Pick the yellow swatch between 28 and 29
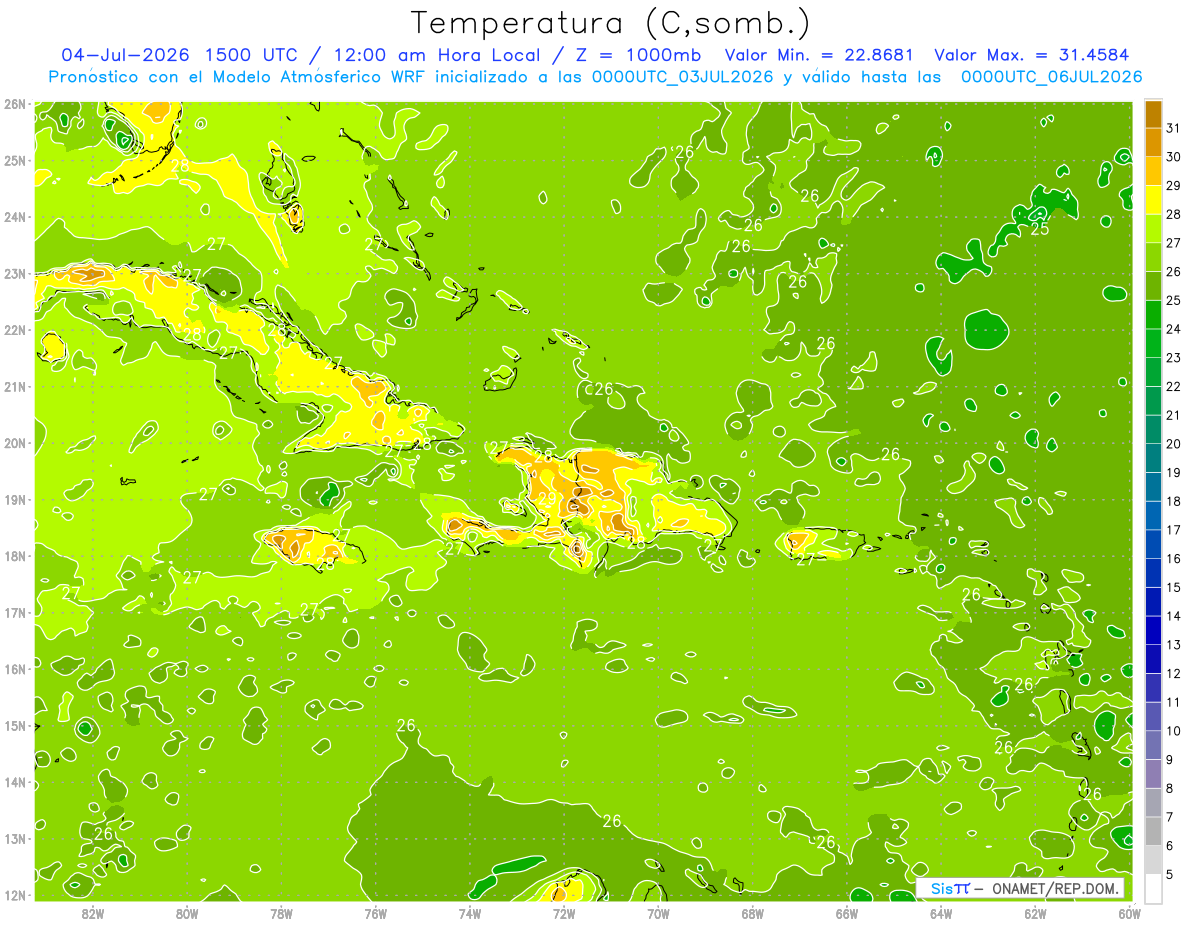Viewport: 1200px width, 927px height. [1153, 200]
